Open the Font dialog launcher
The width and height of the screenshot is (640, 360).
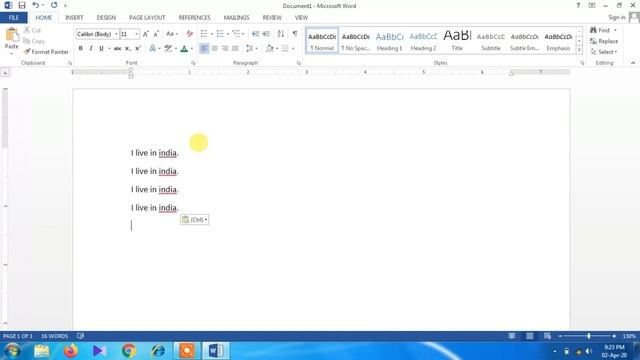coord(193,63)
